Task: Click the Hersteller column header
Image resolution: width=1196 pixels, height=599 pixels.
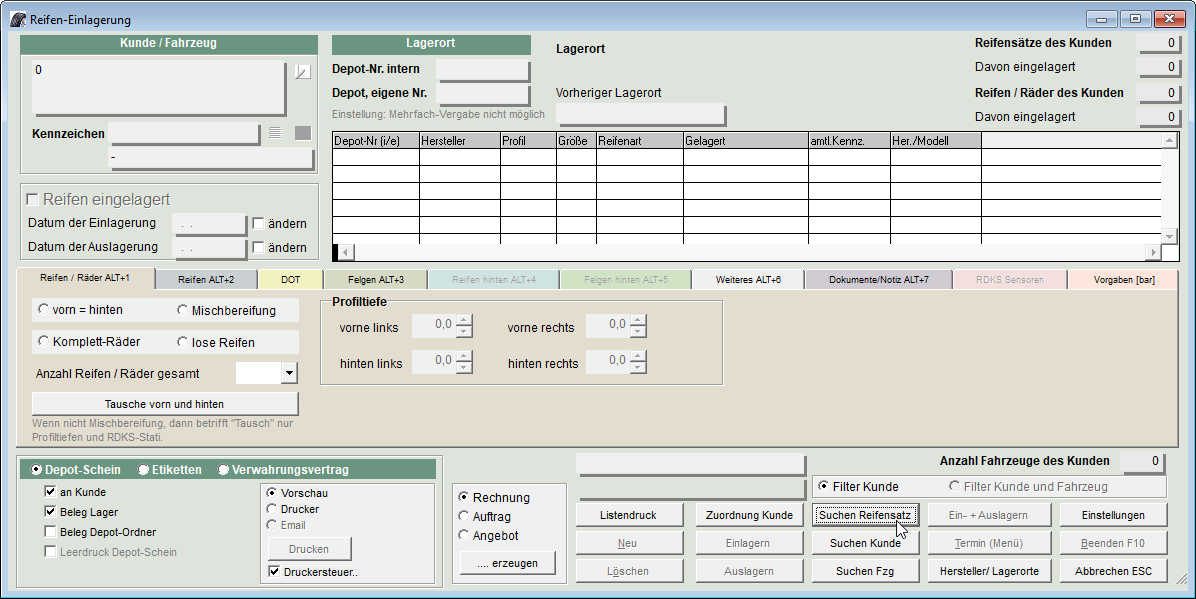Action: point(460,140)
